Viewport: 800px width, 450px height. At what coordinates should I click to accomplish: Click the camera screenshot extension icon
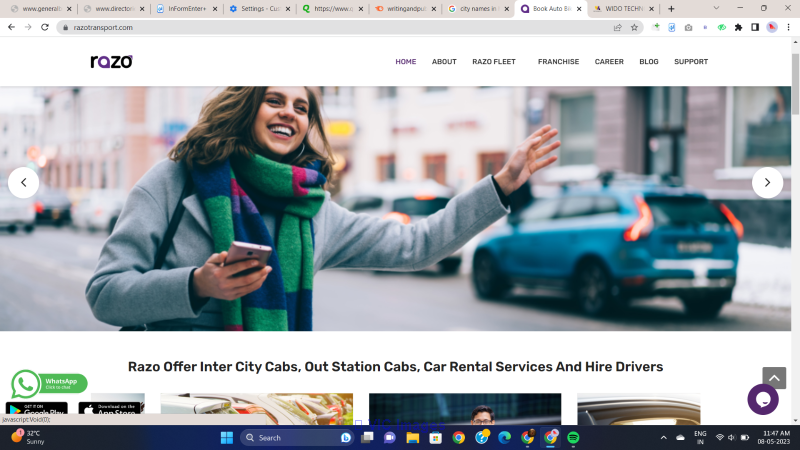coord(688,28)
